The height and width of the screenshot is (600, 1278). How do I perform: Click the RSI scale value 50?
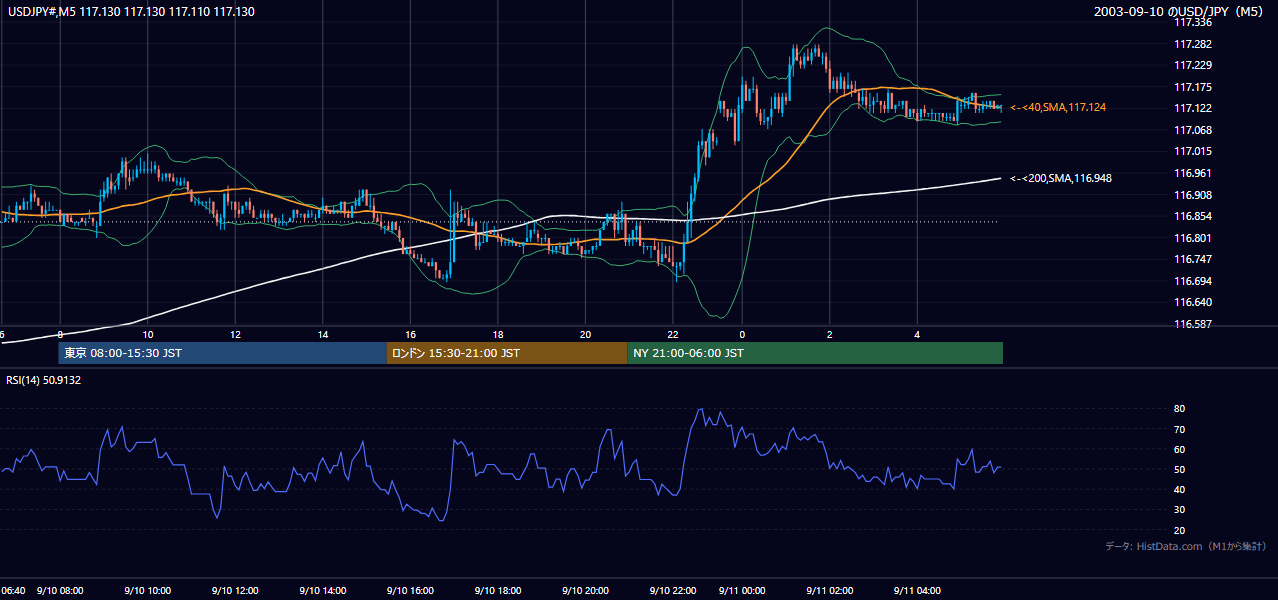pos(1179,469)
